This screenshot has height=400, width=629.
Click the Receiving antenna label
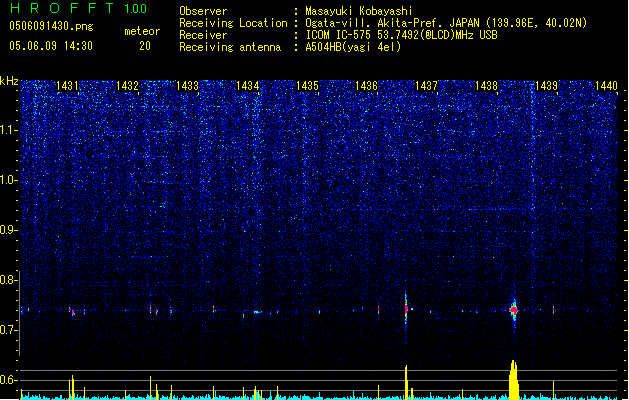click(x=230, y=47)
